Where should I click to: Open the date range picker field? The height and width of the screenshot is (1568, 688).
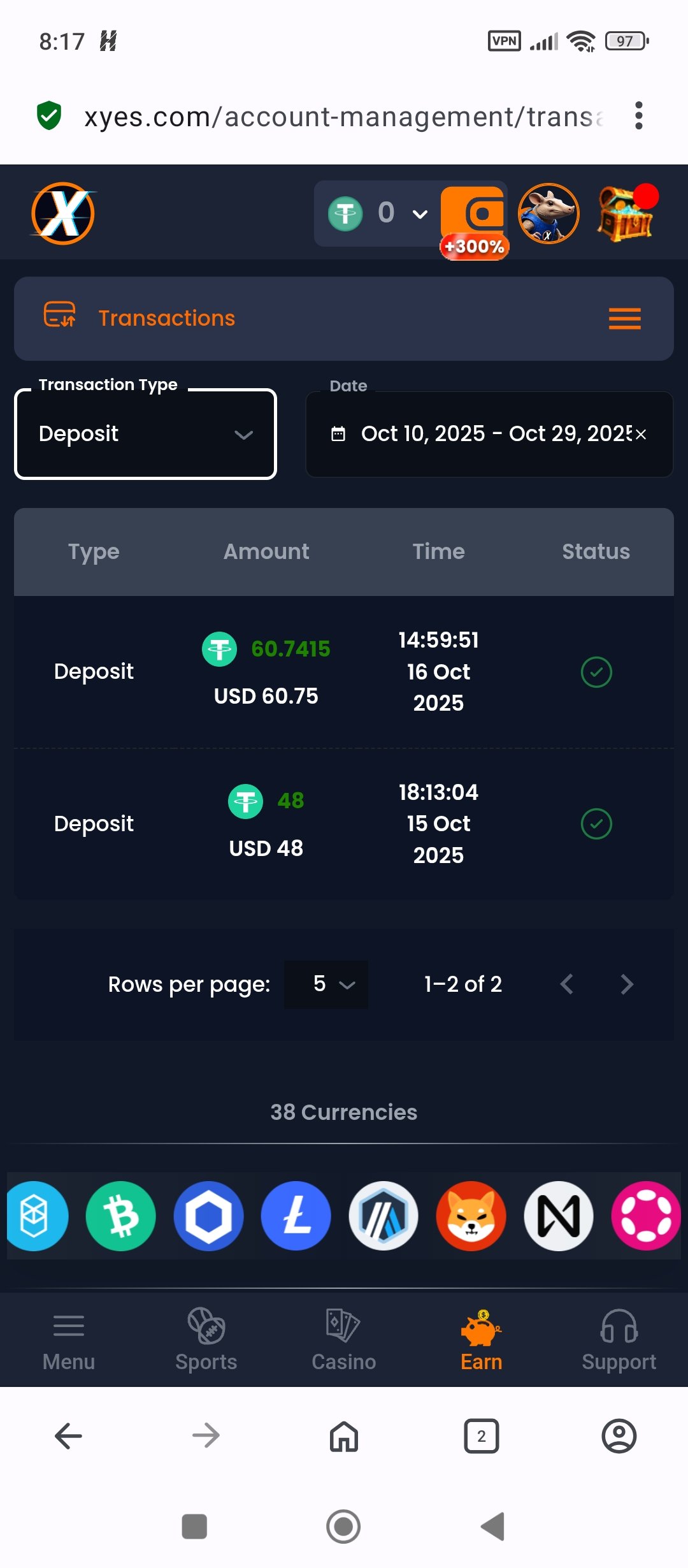click(x=478, y=434)
